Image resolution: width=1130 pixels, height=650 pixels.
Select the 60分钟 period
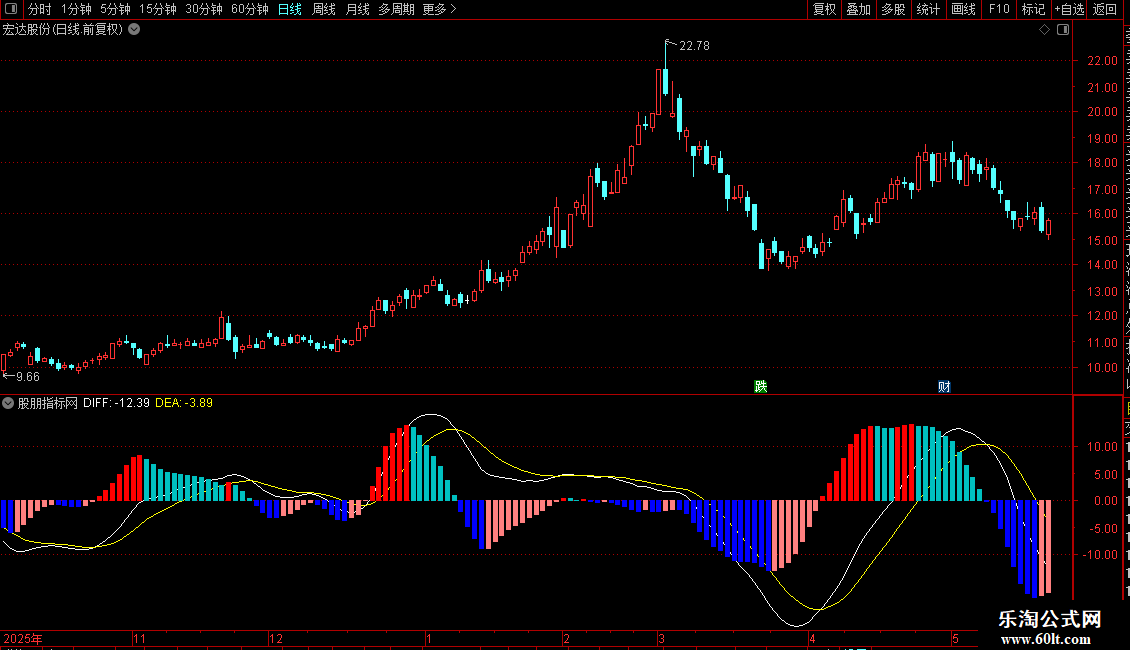[x=250, y=9]
